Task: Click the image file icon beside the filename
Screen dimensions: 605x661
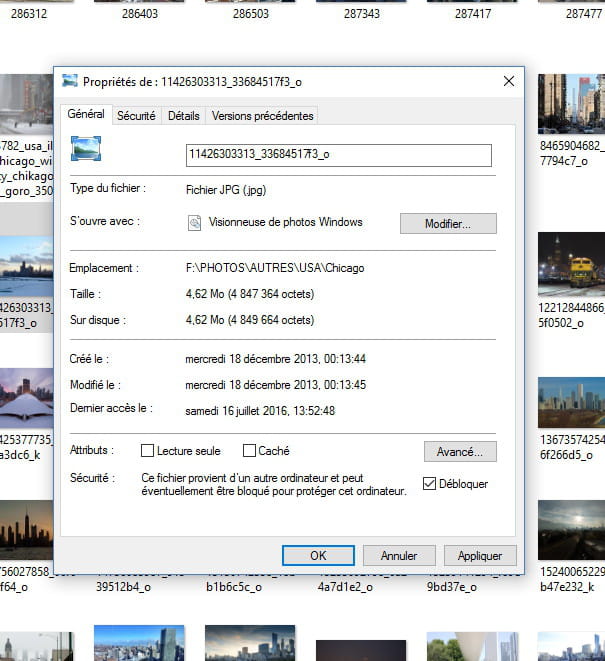Action: point(87,149)
